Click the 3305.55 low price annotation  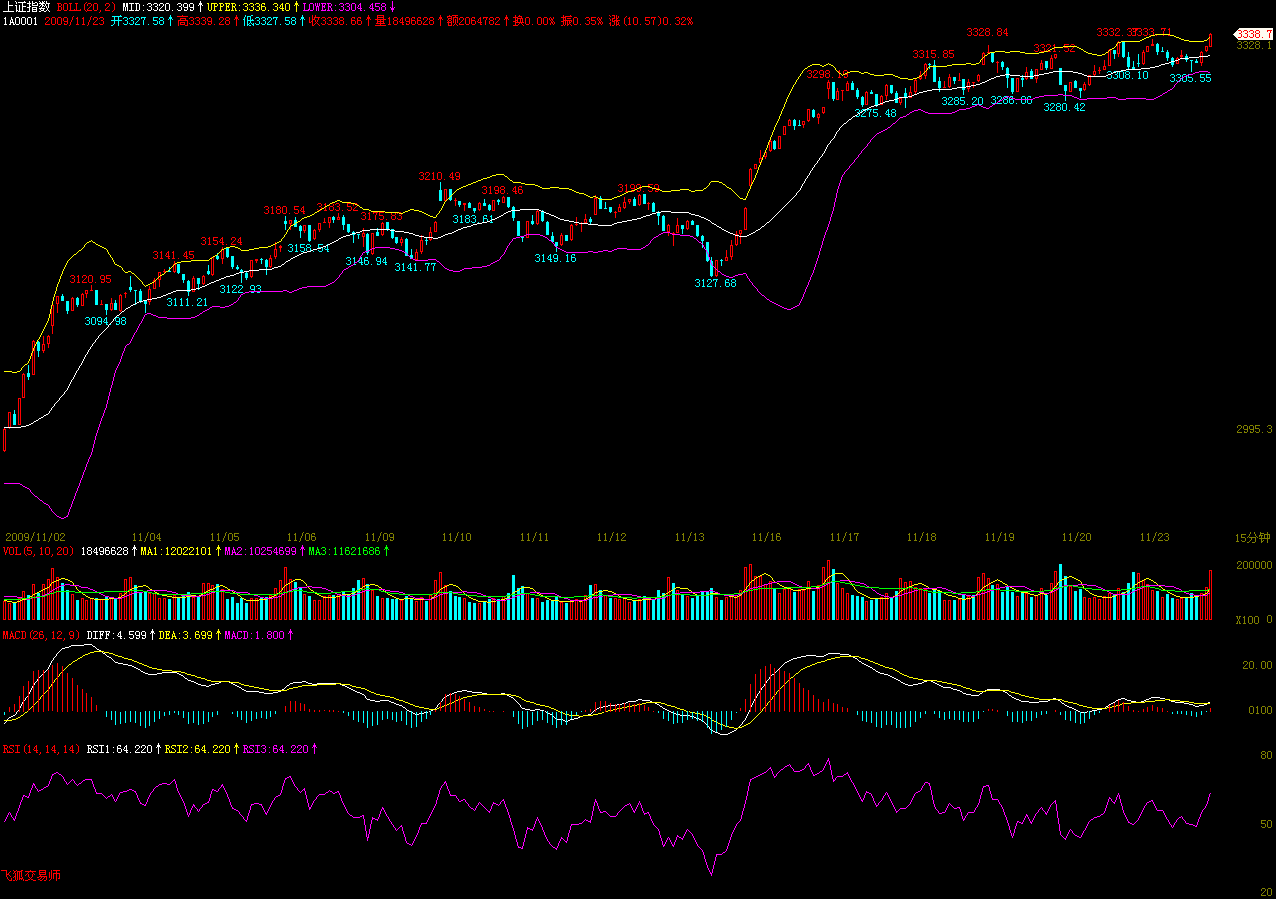1190,78
